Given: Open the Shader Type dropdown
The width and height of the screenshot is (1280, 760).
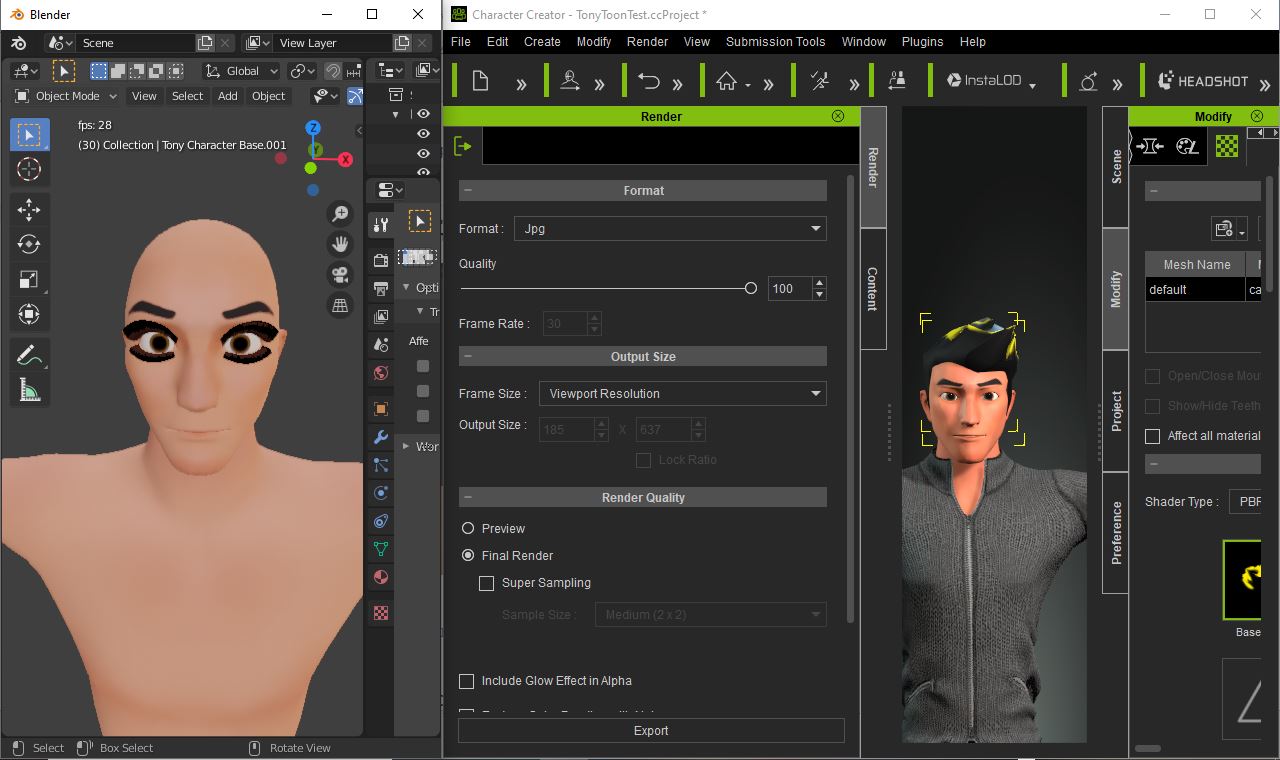Looking at the screenshot, I should coord(1245,502).
